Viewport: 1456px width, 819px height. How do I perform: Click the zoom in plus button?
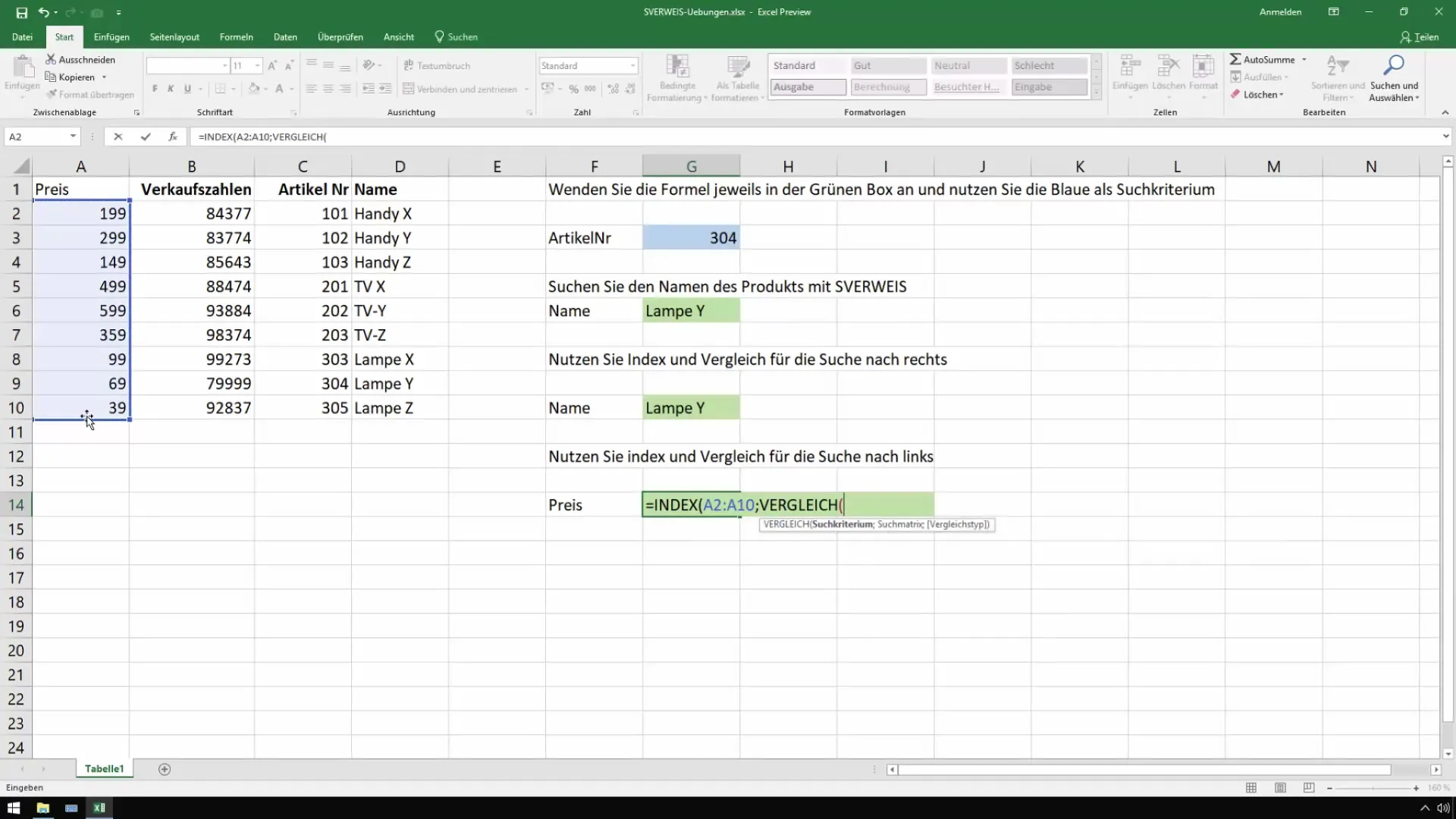point(1415,788)
